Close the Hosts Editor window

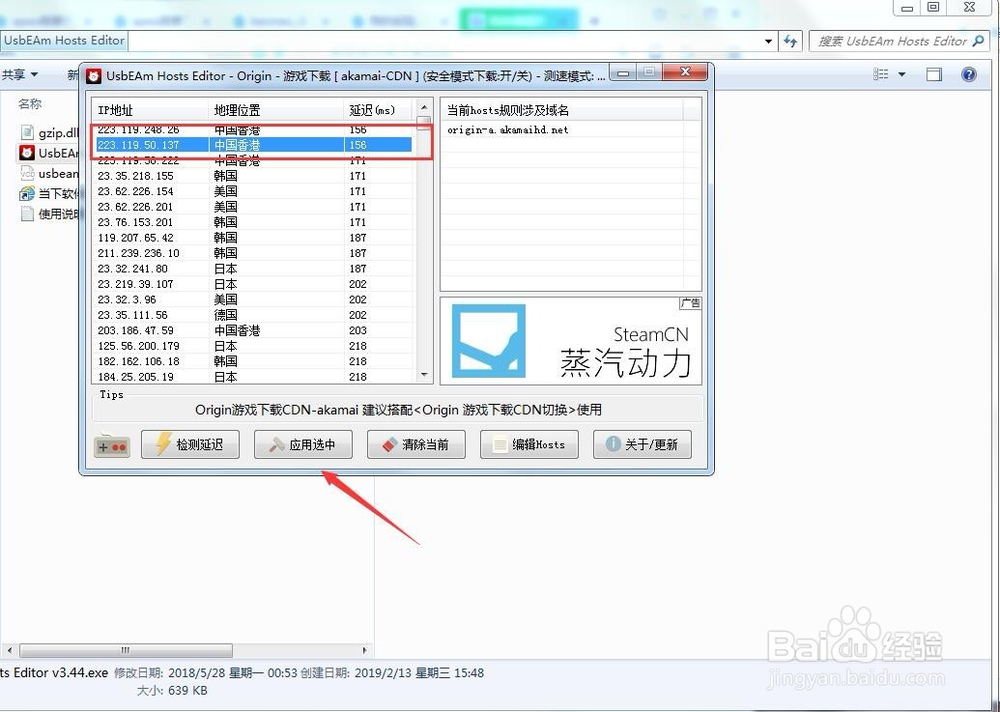pos(684,72)
